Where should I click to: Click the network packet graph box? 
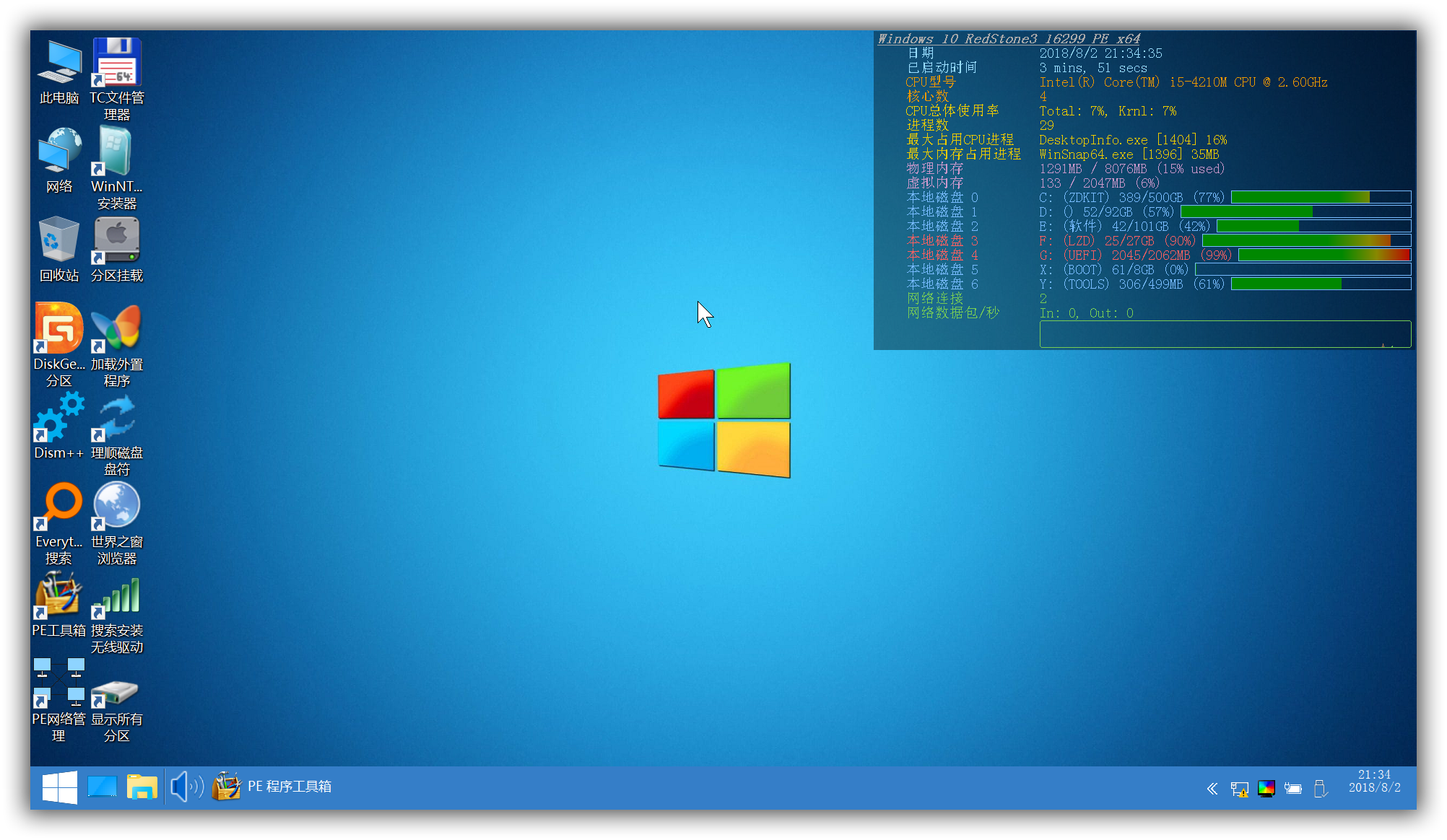[x=1225, y=334]
